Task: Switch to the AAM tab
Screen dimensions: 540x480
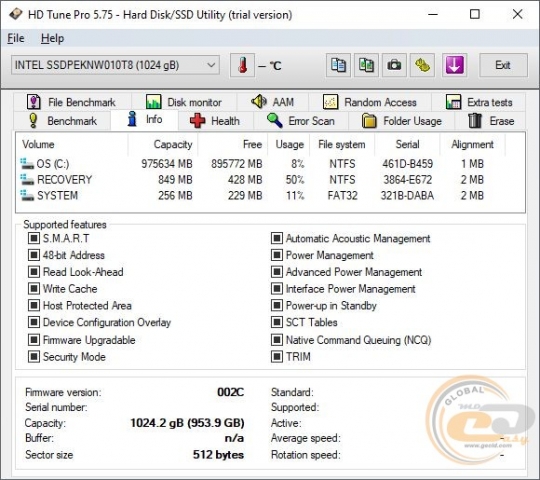Action: 273,102
